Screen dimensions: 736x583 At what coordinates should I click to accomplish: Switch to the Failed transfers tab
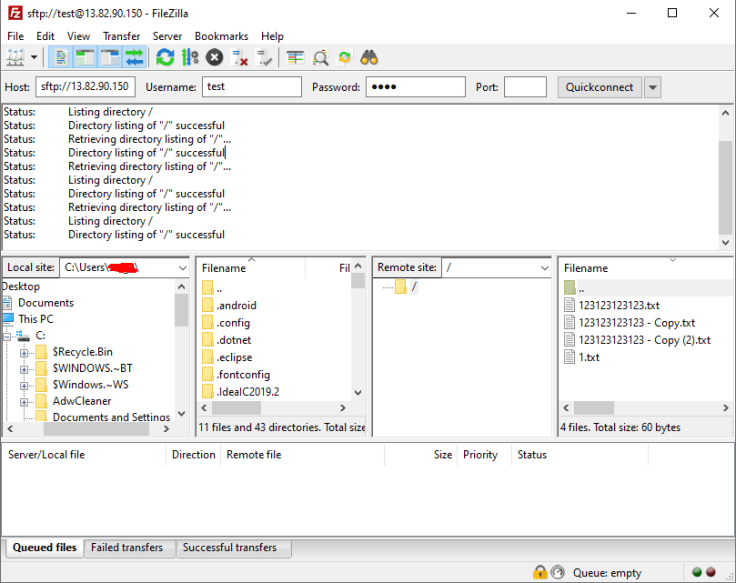[127, 548]
